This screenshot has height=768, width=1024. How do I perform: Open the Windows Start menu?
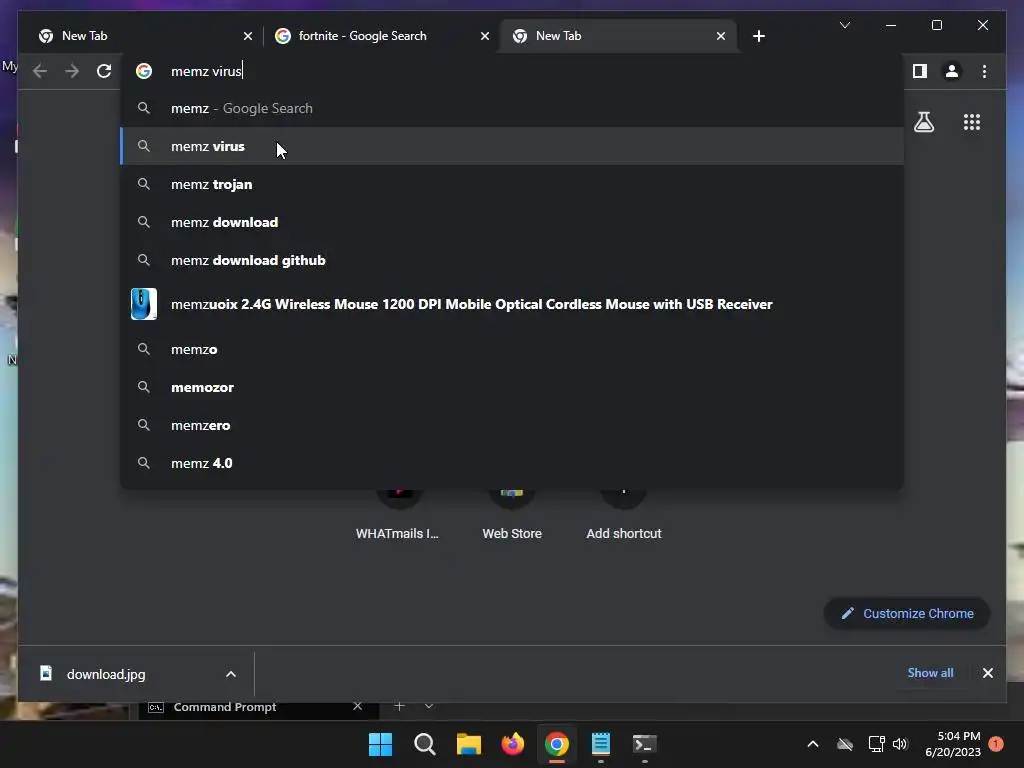(380, 744)
